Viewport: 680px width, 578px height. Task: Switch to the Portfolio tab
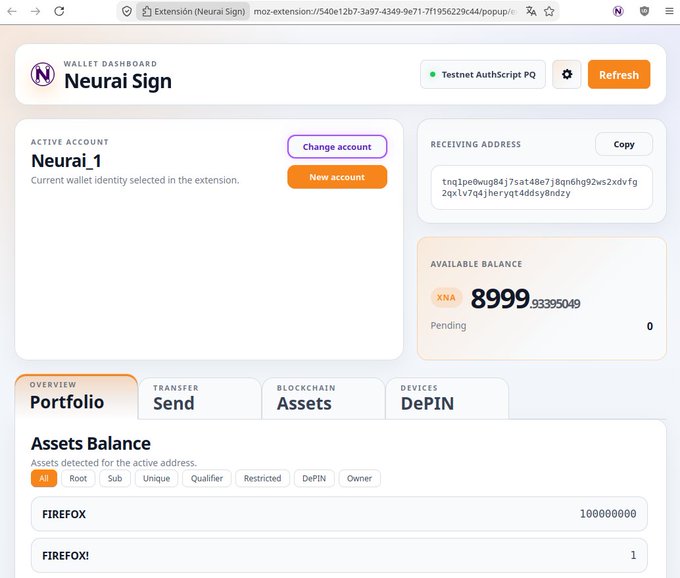[x=76, y=396]
